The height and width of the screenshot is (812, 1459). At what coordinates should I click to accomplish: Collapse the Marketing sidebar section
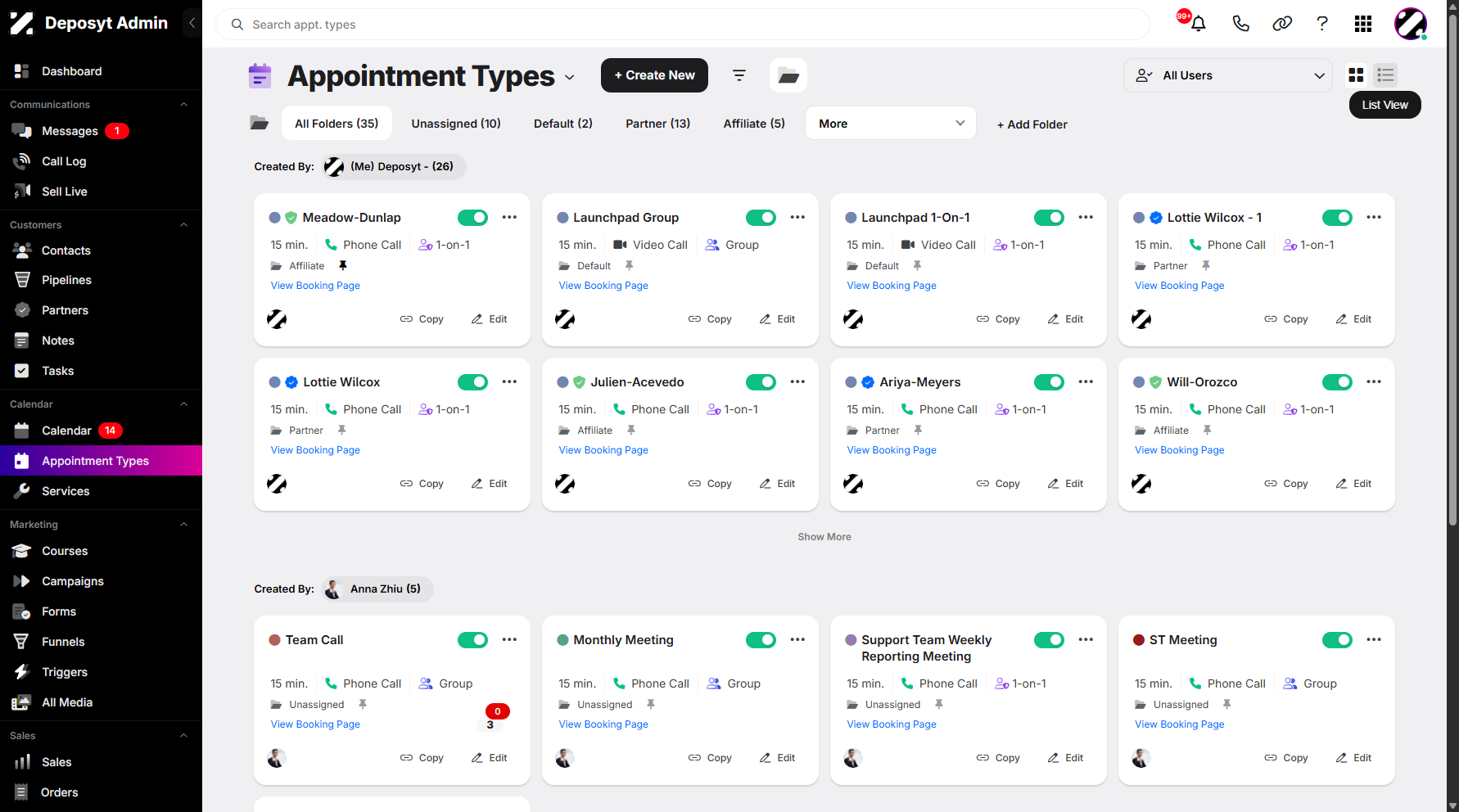pos(184,525)
